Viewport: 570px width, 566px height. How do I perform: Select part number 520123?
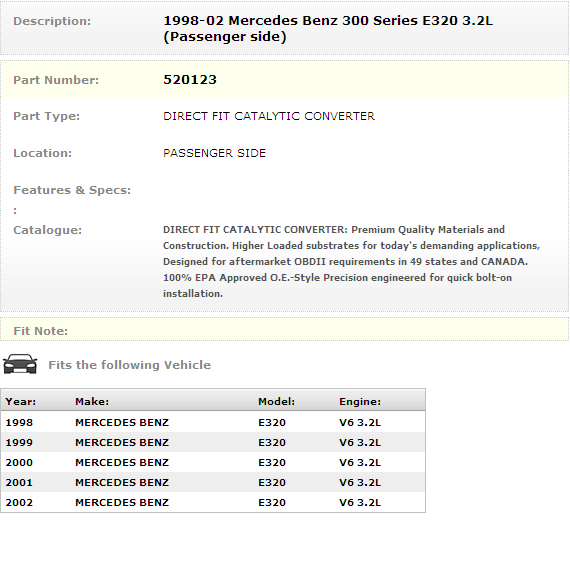coord(190,80)
